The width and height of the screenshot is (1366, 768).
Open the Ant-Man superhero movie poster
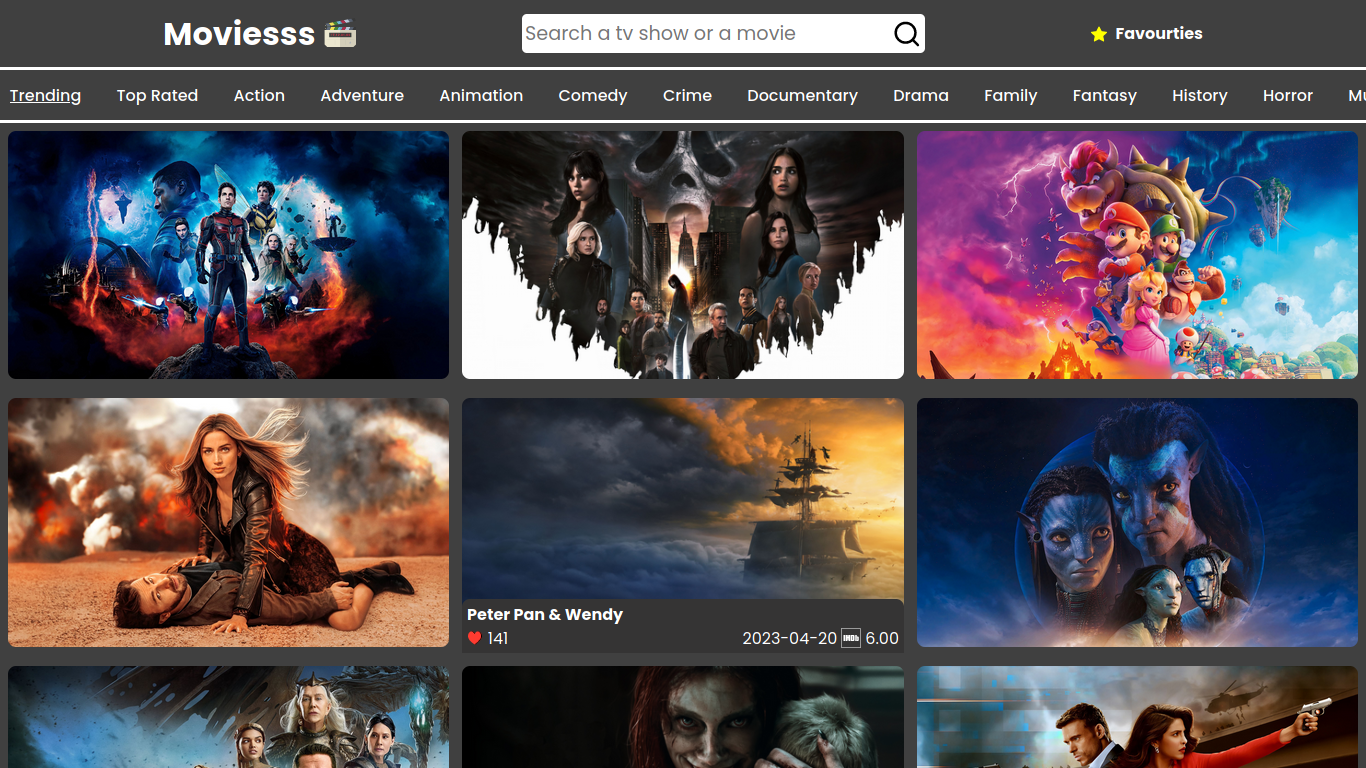228,255
